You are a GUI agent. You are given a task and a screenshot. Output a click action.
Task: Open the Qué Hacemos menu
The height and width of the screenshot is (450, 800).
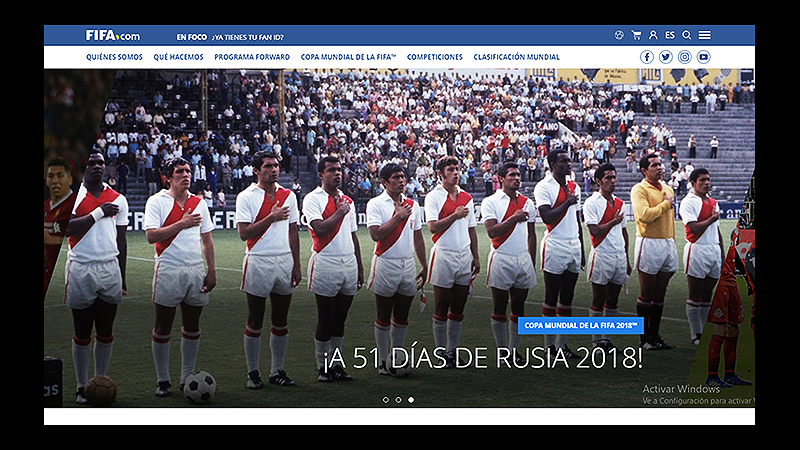[179, 57]
